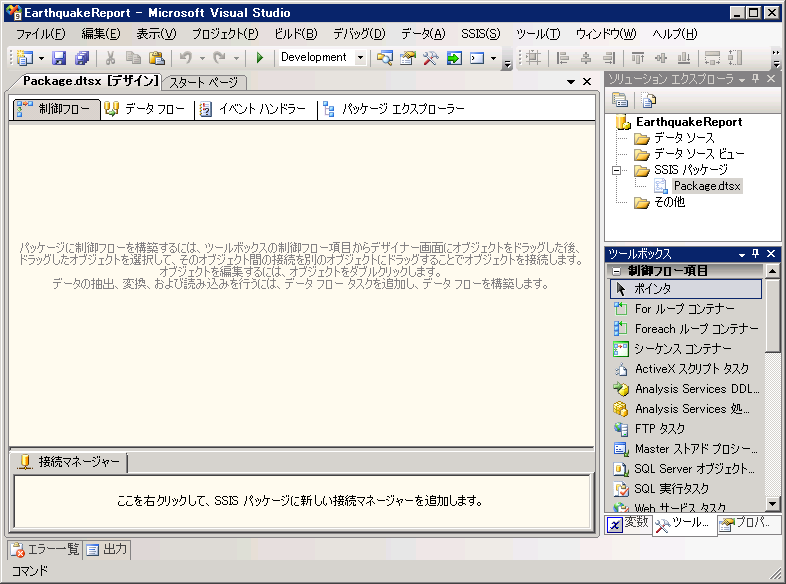Switch to the 変数 tab at bottom right

click(x=629, y=523)
